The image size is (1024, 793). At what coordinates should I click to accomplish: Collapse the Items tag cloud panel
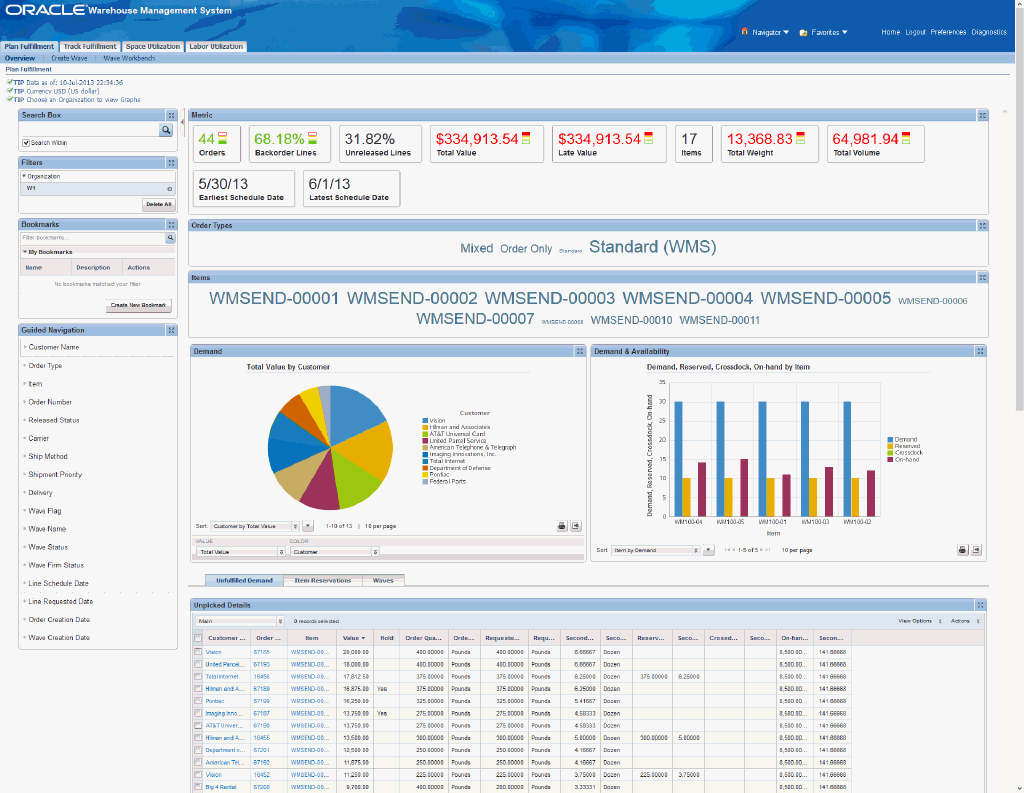coord(982,278)
